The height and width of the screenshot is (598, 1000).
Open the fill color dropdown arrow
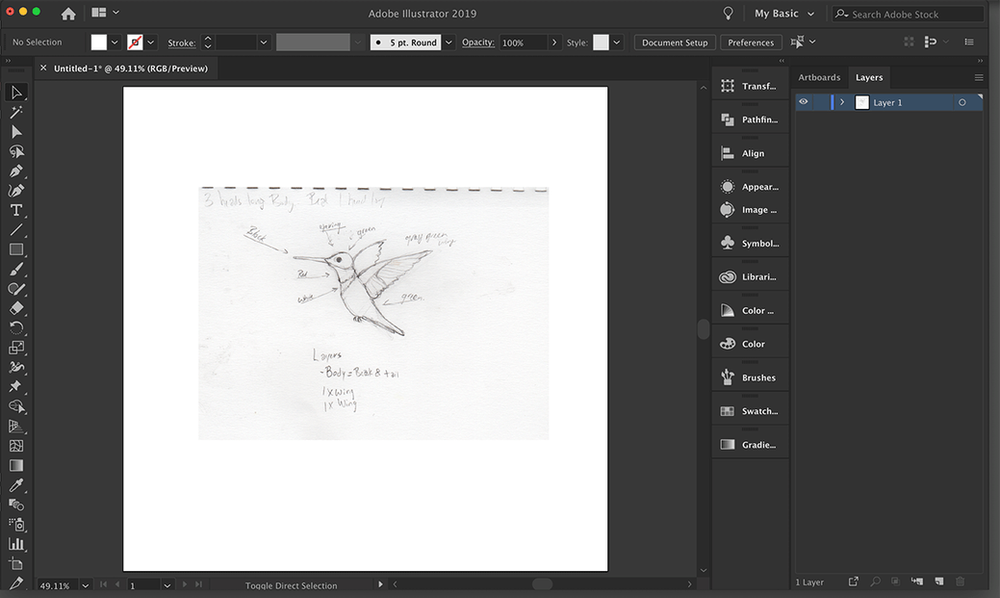tap(114, 43)
